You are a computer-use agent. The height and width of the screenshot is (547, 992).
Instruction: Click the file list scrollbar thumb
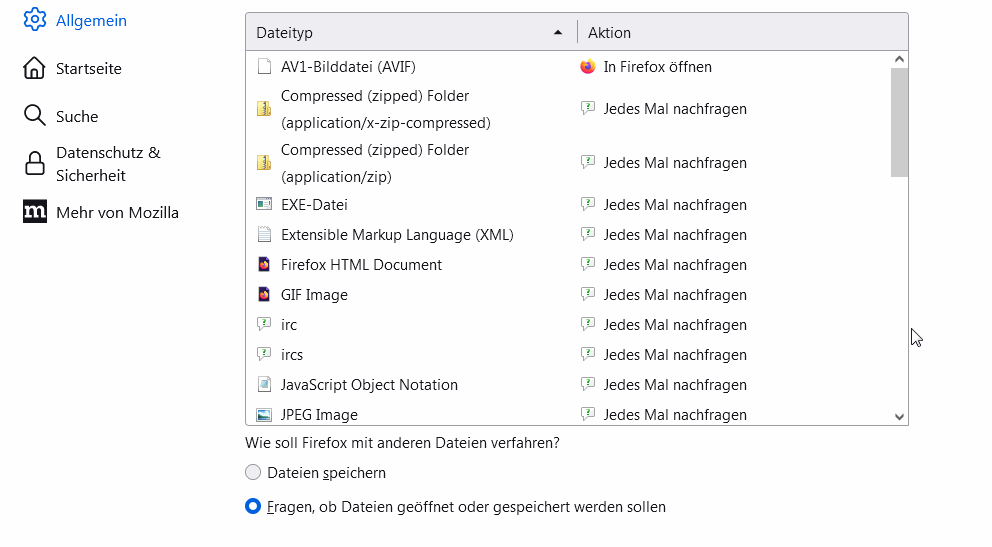point(899,122)
